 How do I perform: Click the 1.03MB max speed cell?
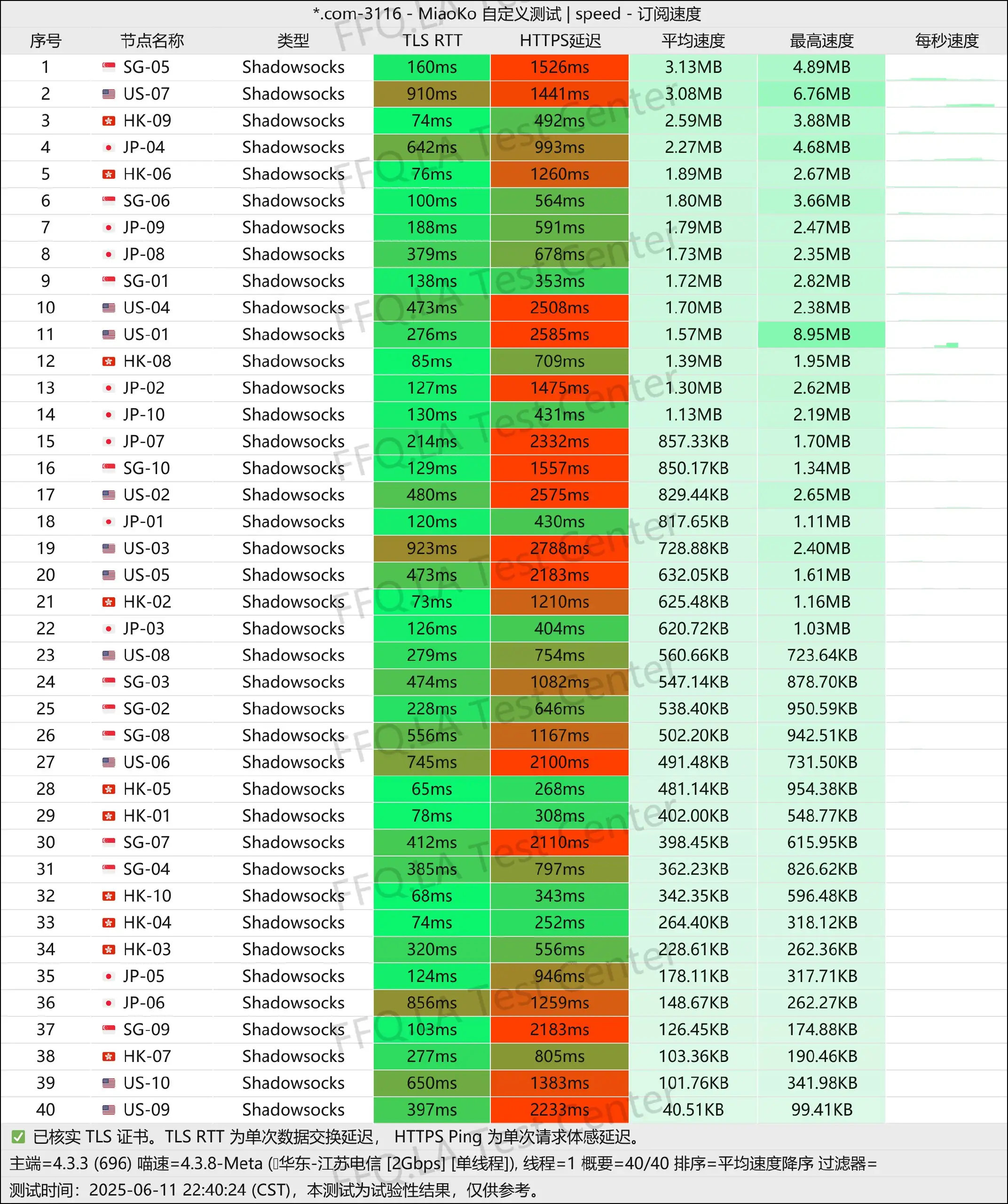coord(822,628)
